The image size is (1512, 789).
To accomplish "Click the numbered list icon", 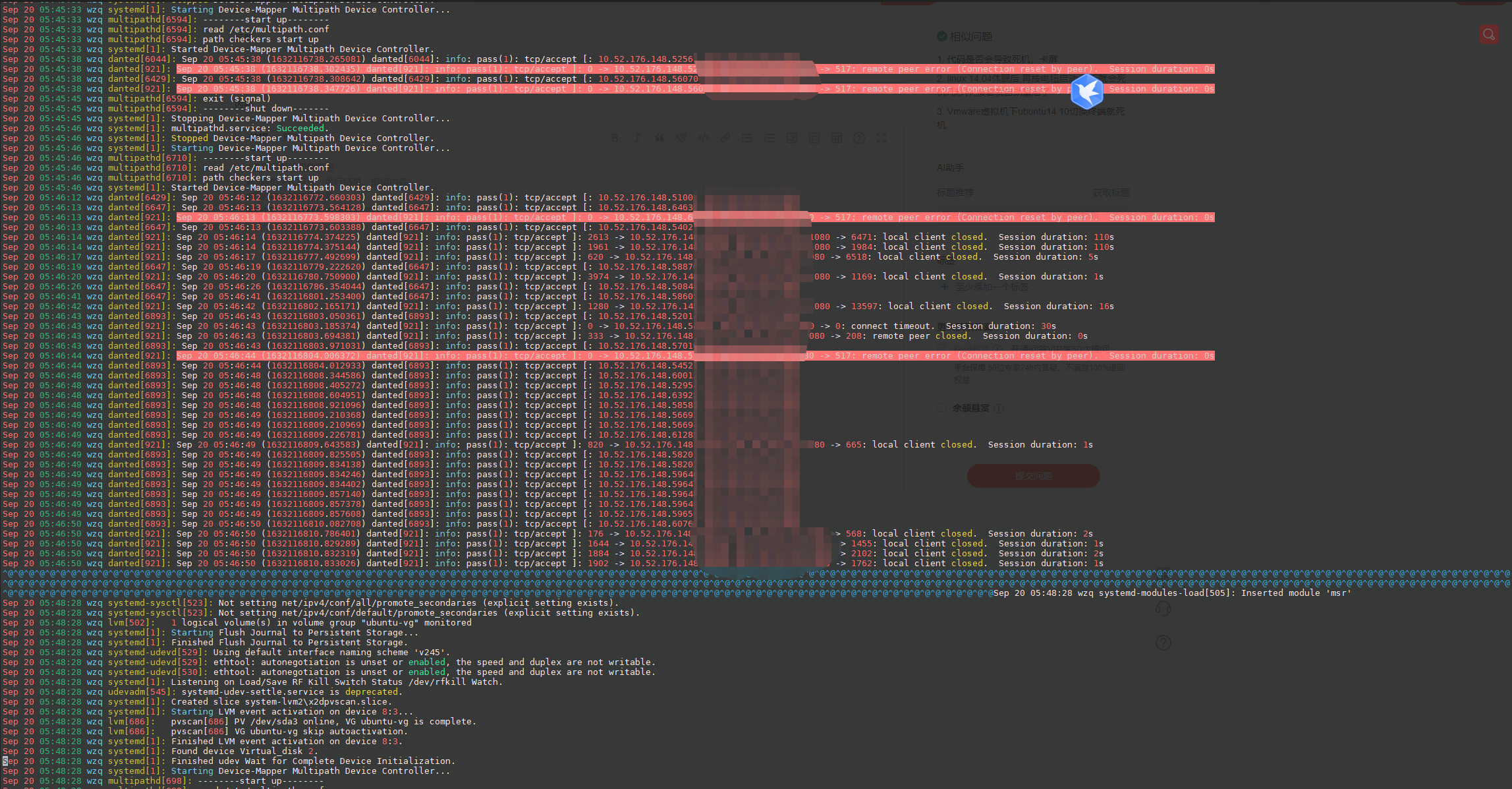I will pyautogui.click(x=770, y=138).
